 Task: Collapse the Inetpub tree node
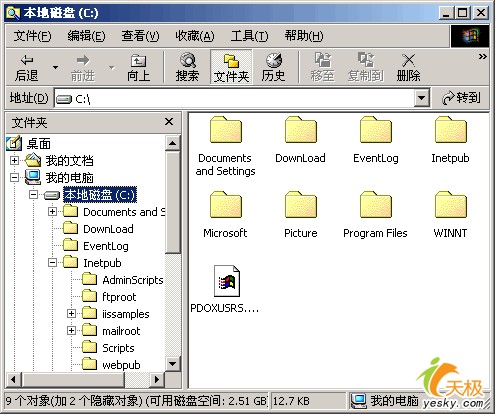52,263
